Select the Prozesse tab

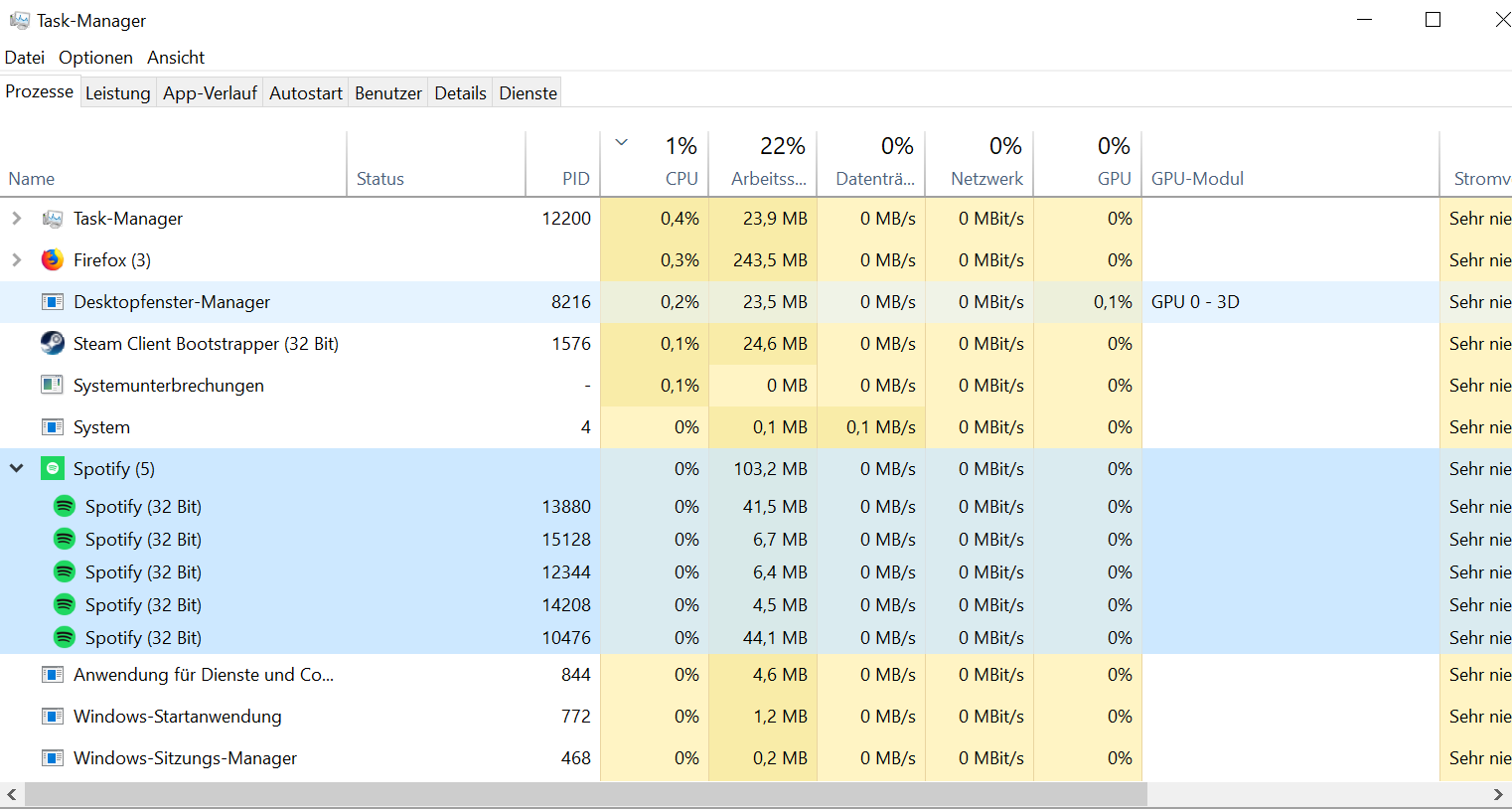tap(40, 91)
